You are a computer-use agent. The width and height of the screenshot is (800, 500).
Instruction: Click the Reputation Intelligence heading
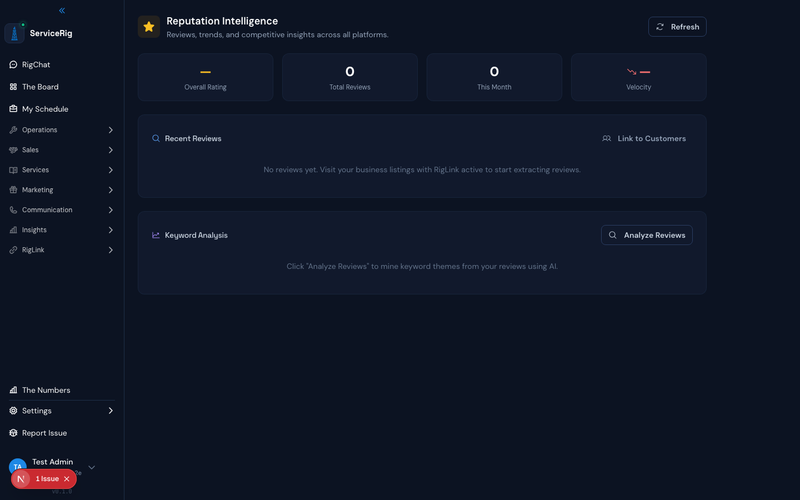click(222, 21)
